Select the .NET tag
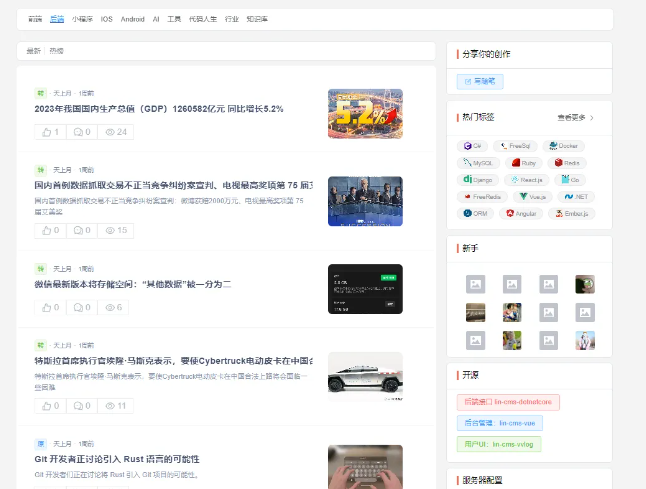 point(576,197)
